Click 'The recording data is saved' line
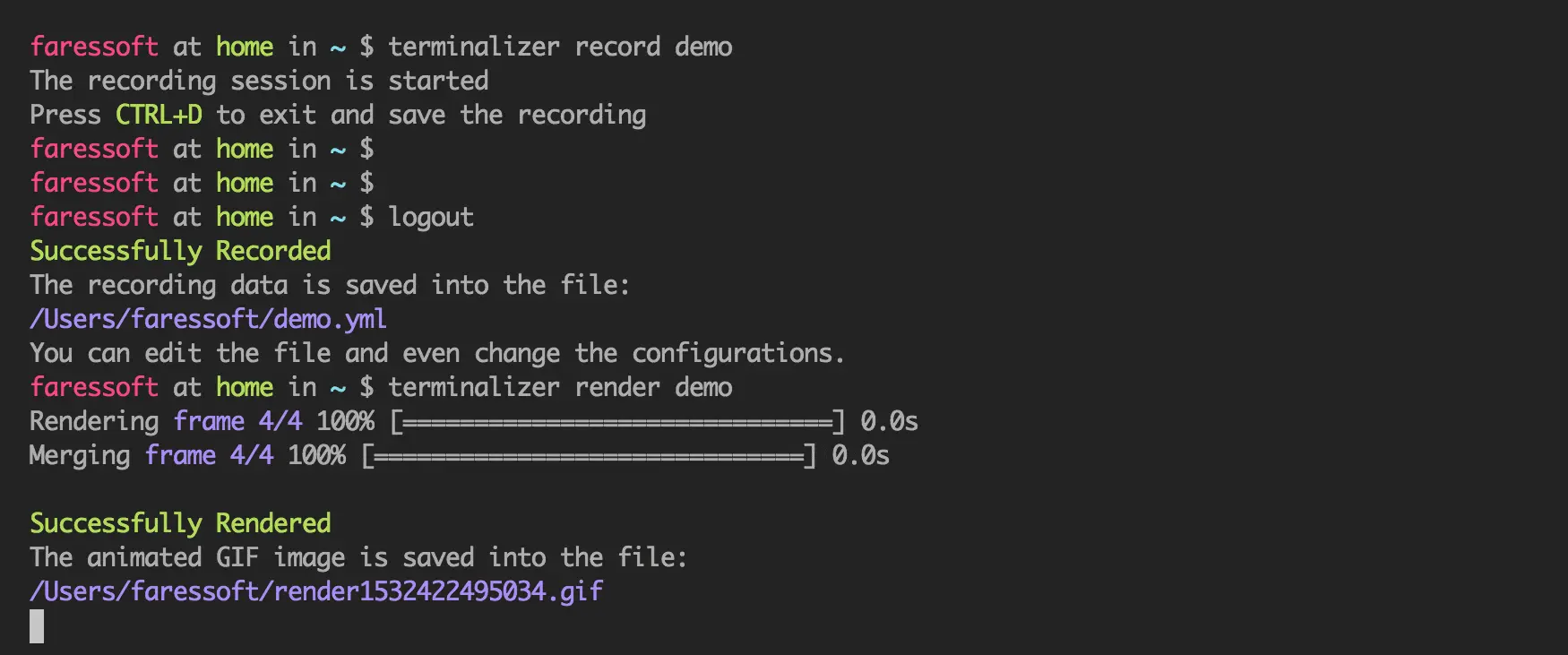1568x655 pixels. [330, 285]
